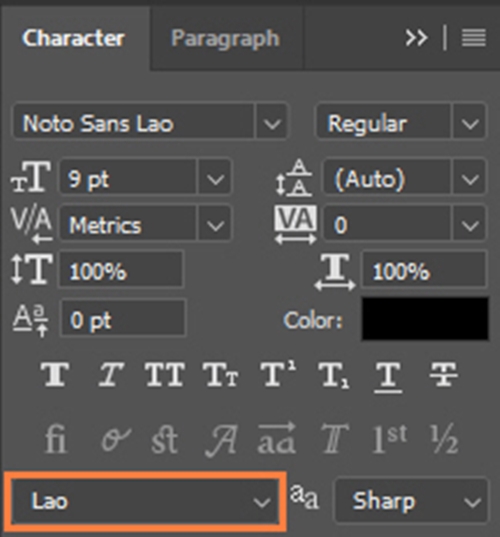Apply Superscript to text
Screen dimensions: 500x537
click(278, 374)
